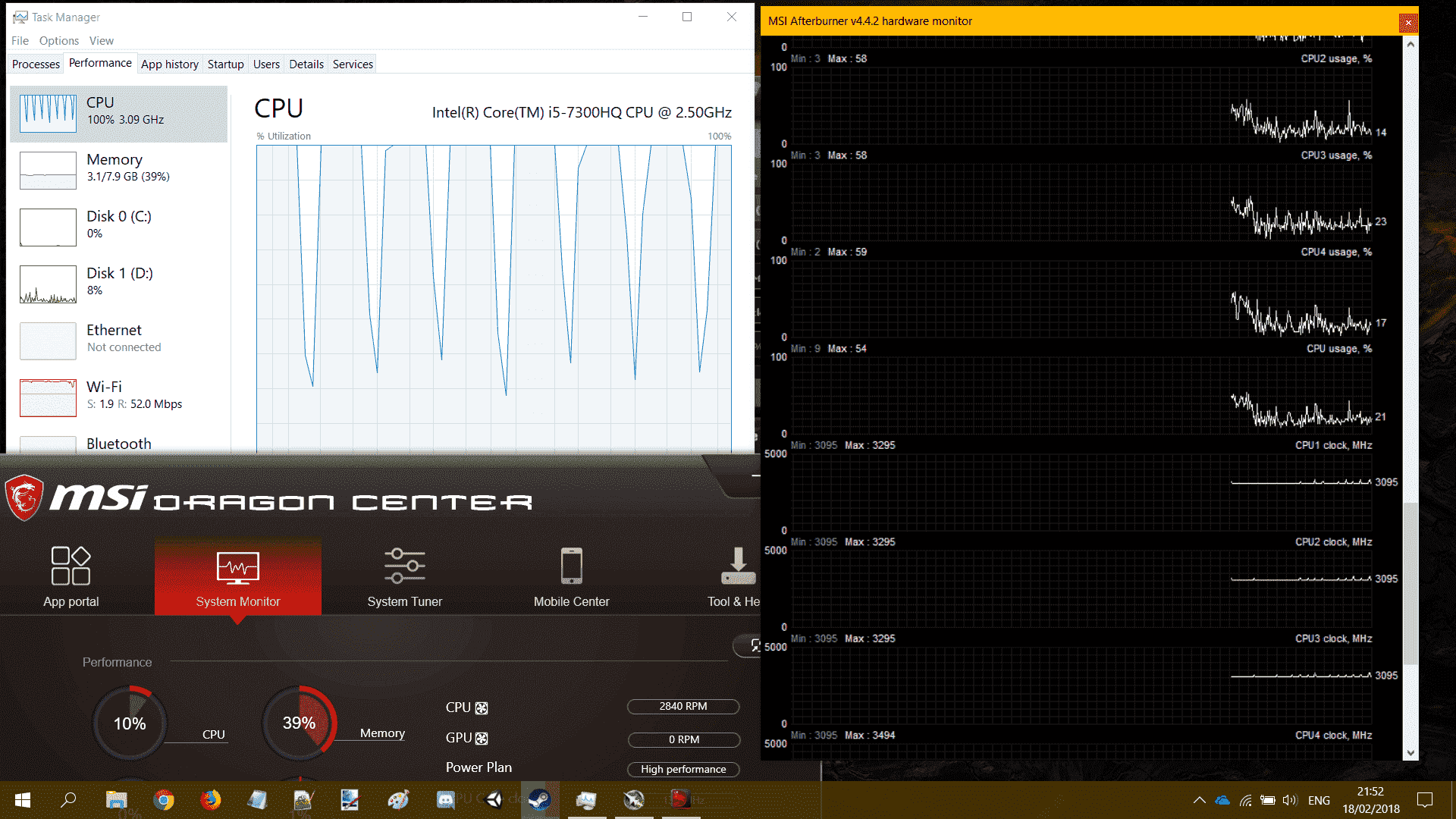Image resolution: width=1456 pixels, height=819 pixels.
Task: Open System Tuner in Dragon Center
Action: click(404, 576)
